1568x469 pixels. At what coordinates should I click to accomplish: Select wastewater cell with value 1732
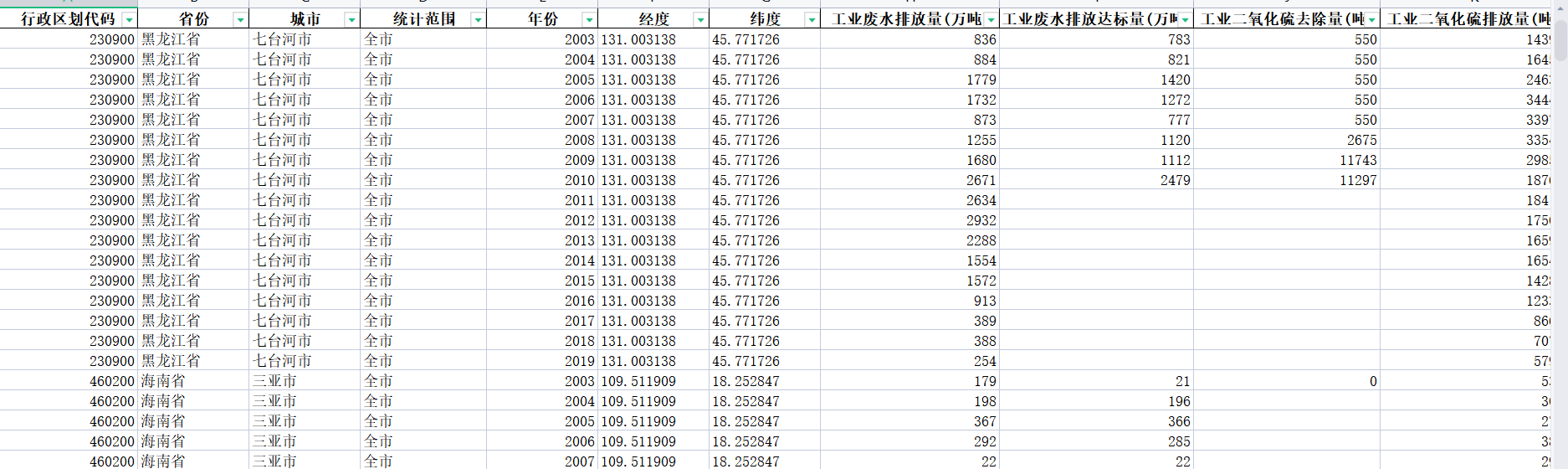point(910,100)
